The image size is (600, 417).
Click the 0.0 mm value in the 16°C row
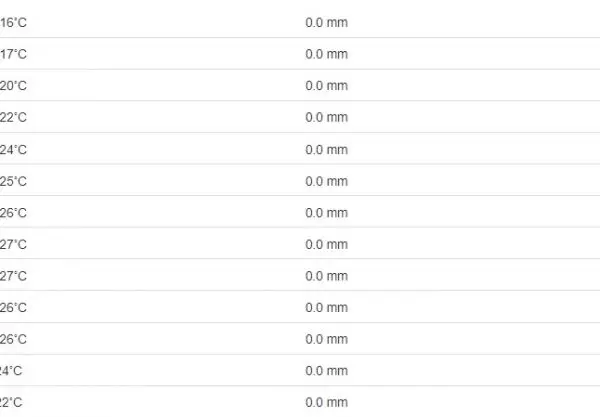click(326, 22)
